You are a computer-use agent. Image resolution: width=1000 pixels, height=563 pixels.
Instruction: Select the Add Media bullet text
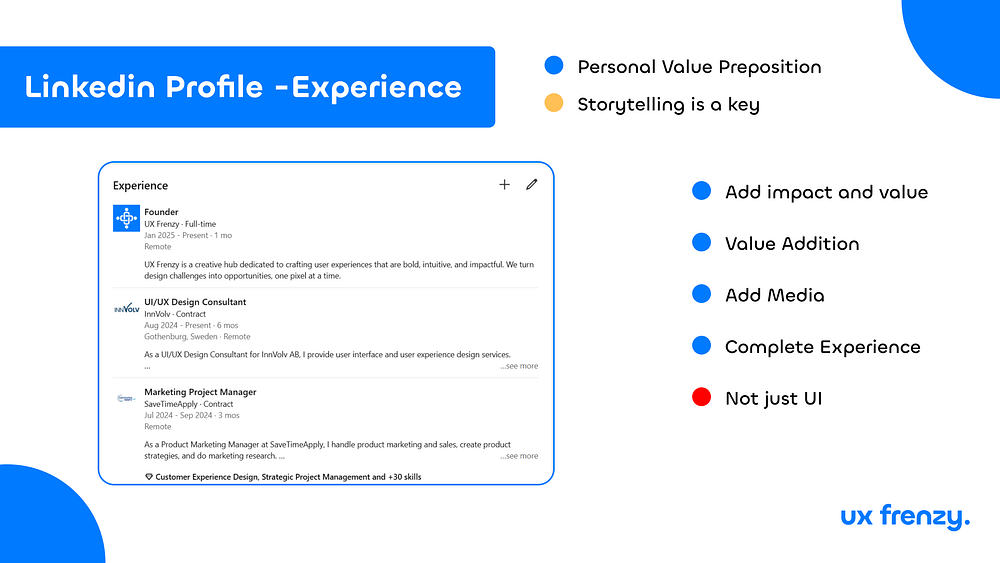[775, 295]
